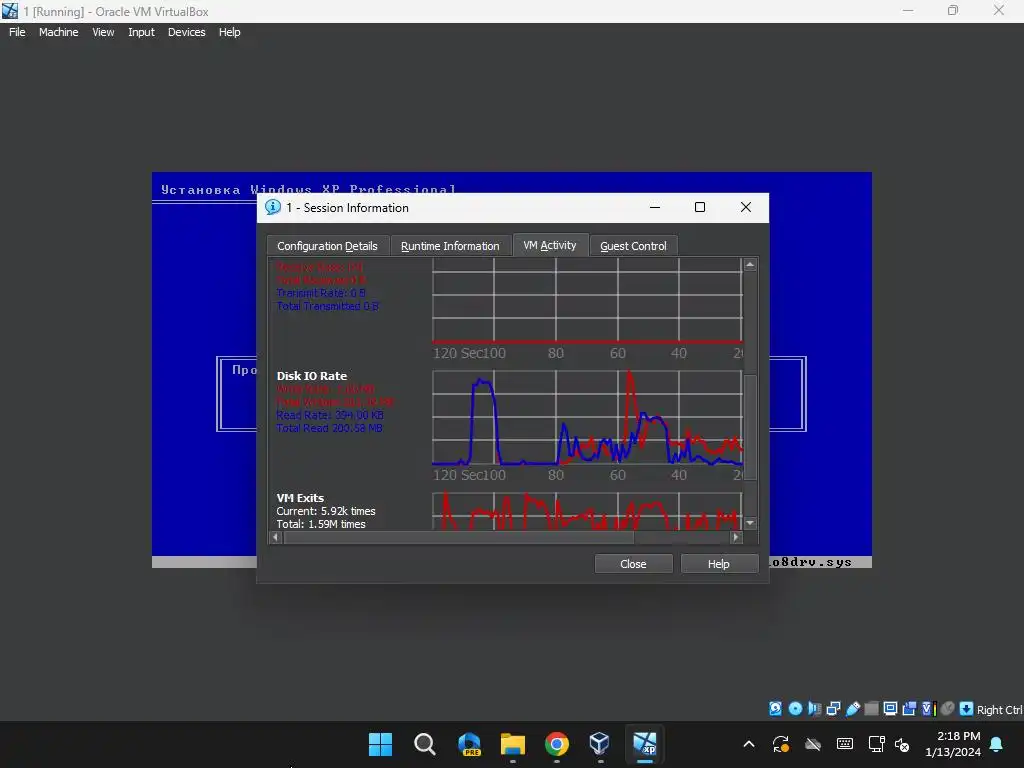The height and width of the screenshot is (768, 1024).
Task: Switch to Guest Control tab
Action: 633,246
